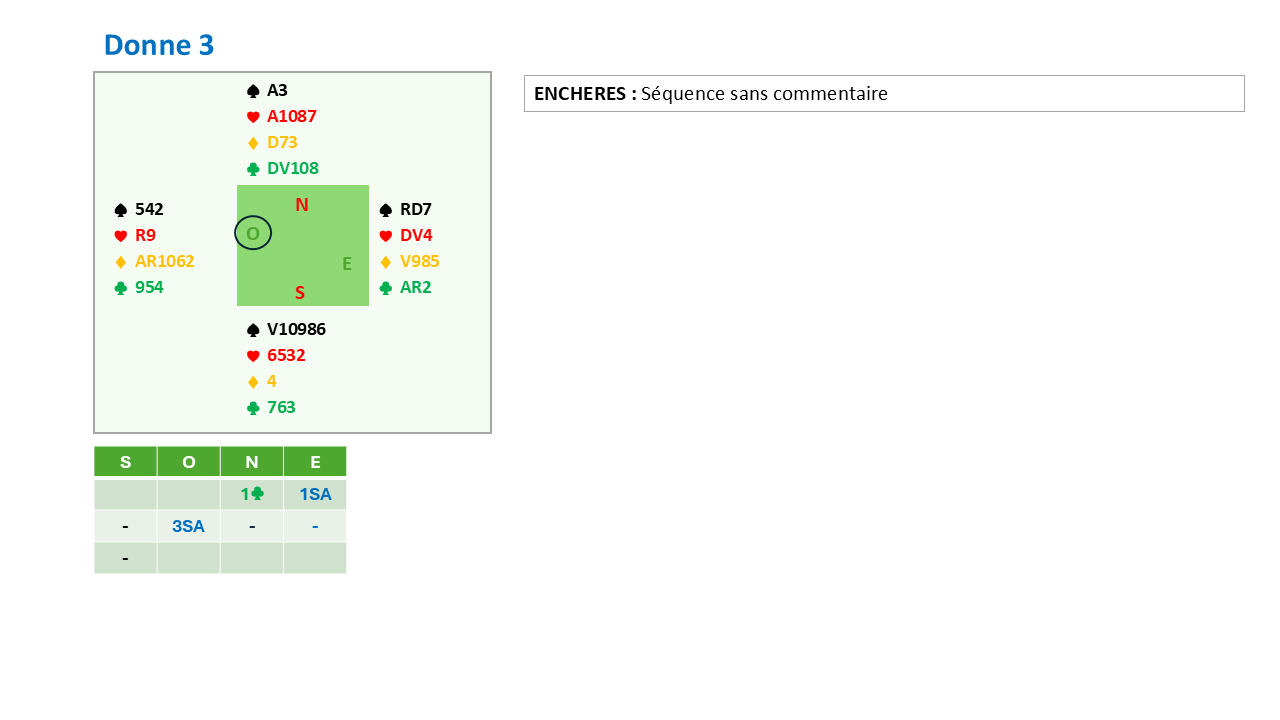Image resolution: width=1280 pixels, height=720 pixels.
Task: Click the heart symbol next to A1087
Action: 253,117
